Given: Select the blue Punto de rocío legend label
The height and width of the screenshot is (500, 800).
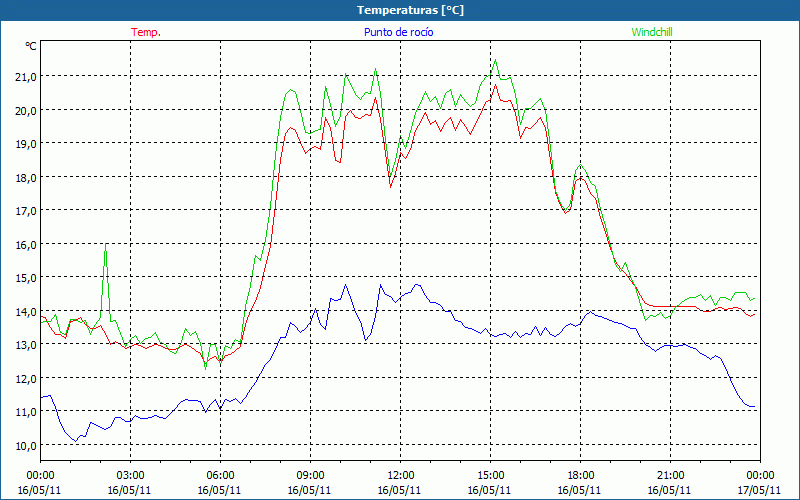Looking at the screenshot, I should (x=398, y=32).
